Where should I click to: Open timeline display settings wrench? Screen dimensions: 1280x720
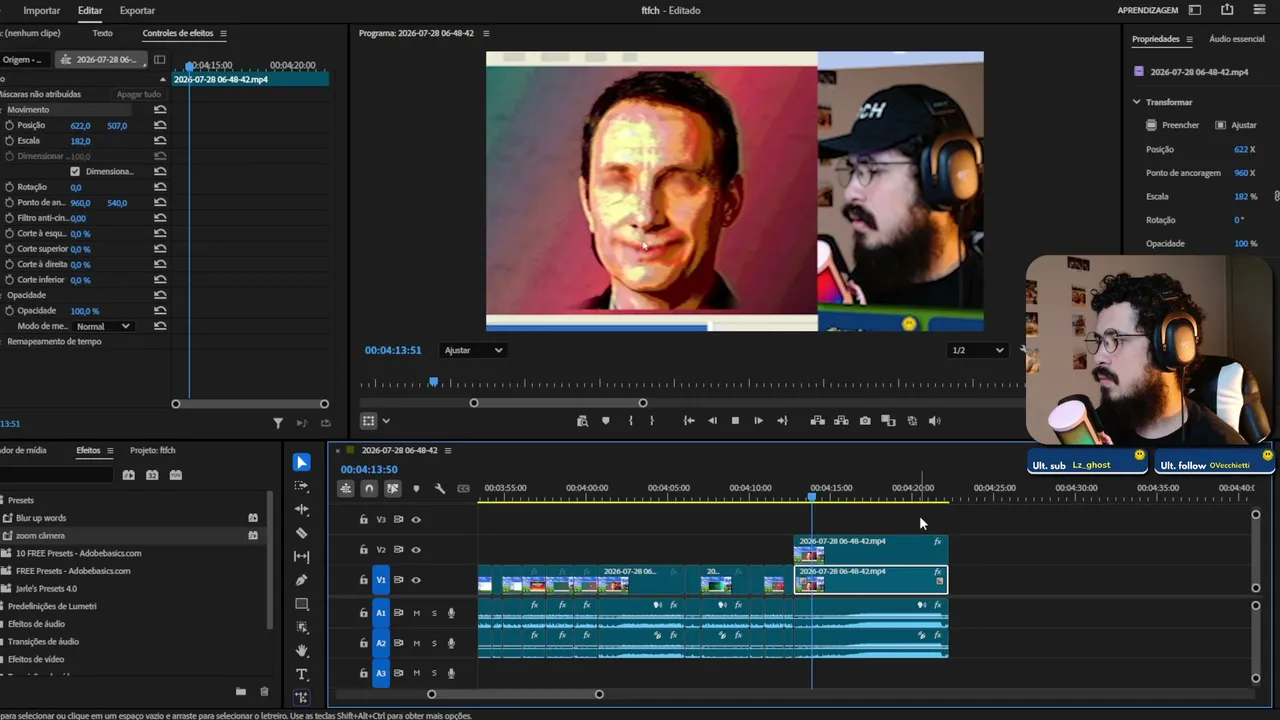440,488
